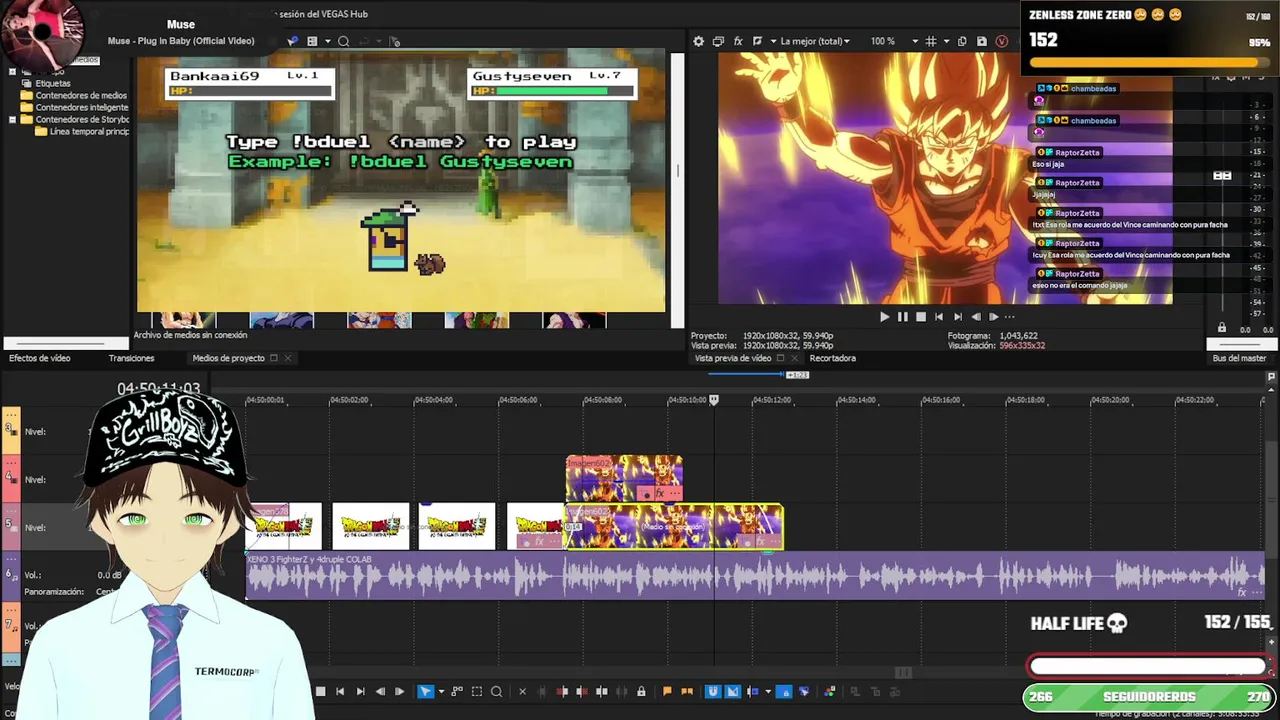The width and height of the screenshot is (1280, 720).
Task: Insert a region with the orange icon
Action: (x=687, y=691)
